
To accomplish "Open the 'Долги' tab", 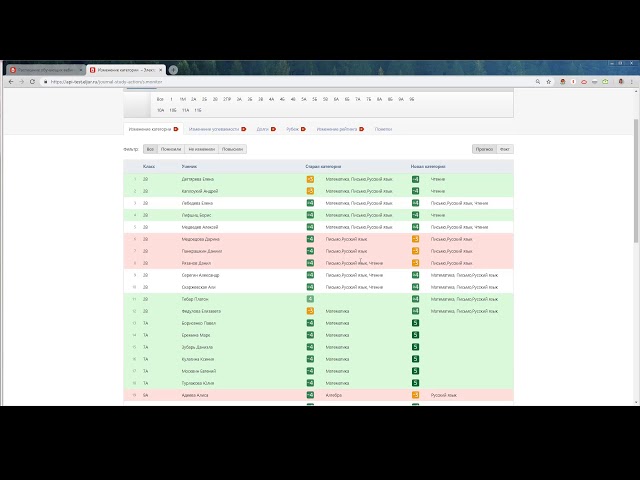I will coord(262,129).
